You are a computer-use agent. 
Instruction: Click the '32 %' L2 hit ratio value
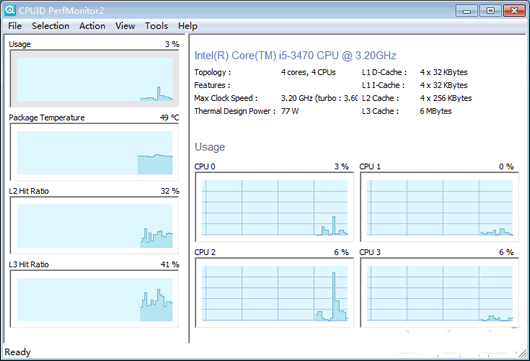pos(170,191)
